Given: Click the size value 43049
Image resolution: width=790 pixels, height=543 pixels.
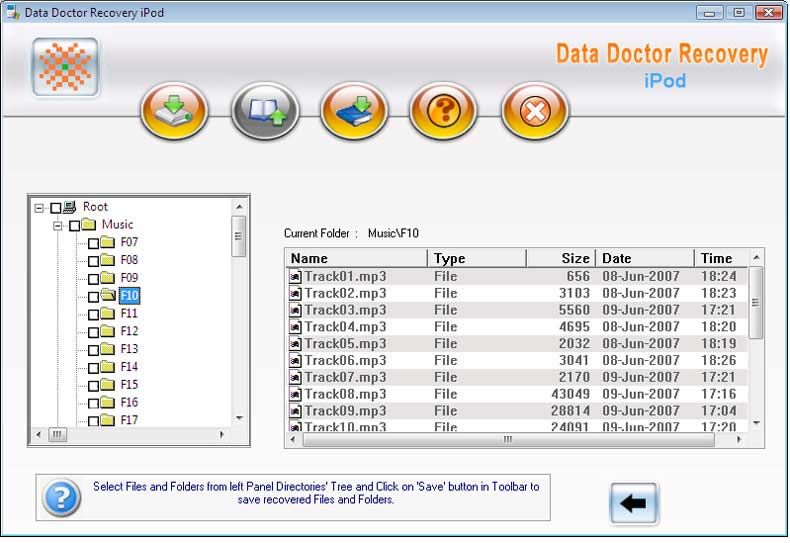Looking at the screenshot, I should [570, 394].
